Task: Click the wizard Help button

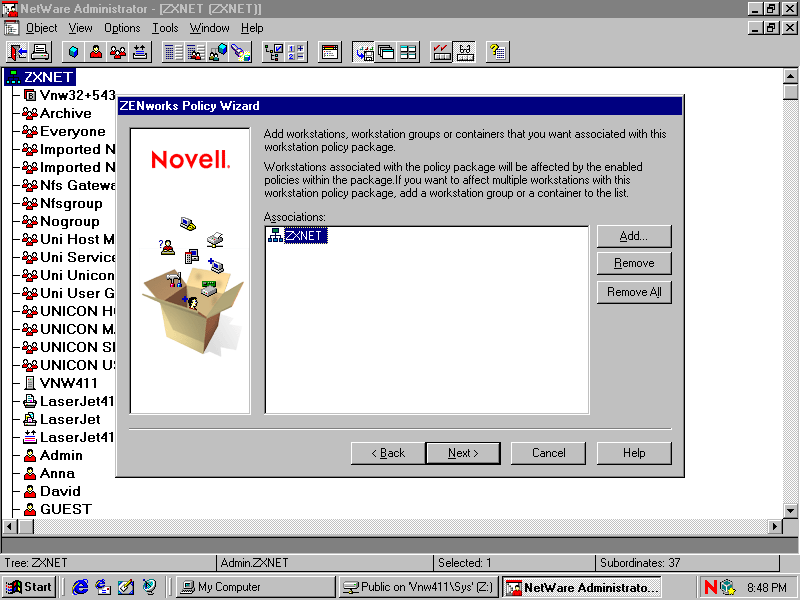Action: pos(634,453)
